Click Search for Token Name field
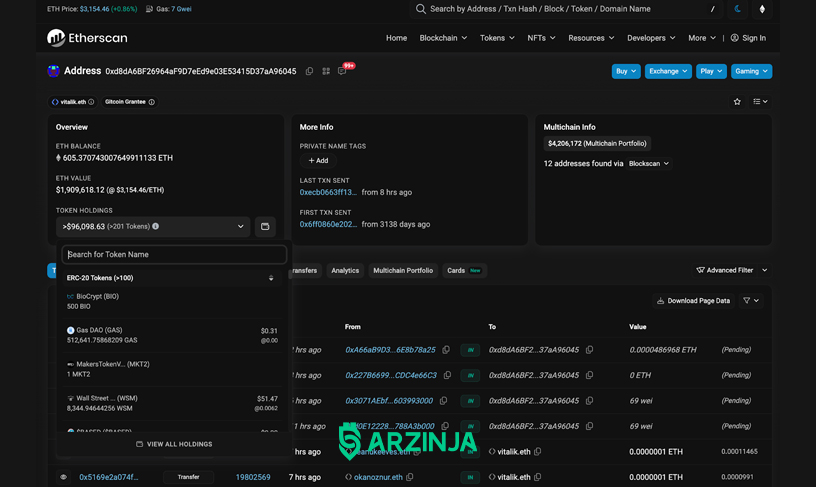This screenshot has height=487, width=816. 174,254
